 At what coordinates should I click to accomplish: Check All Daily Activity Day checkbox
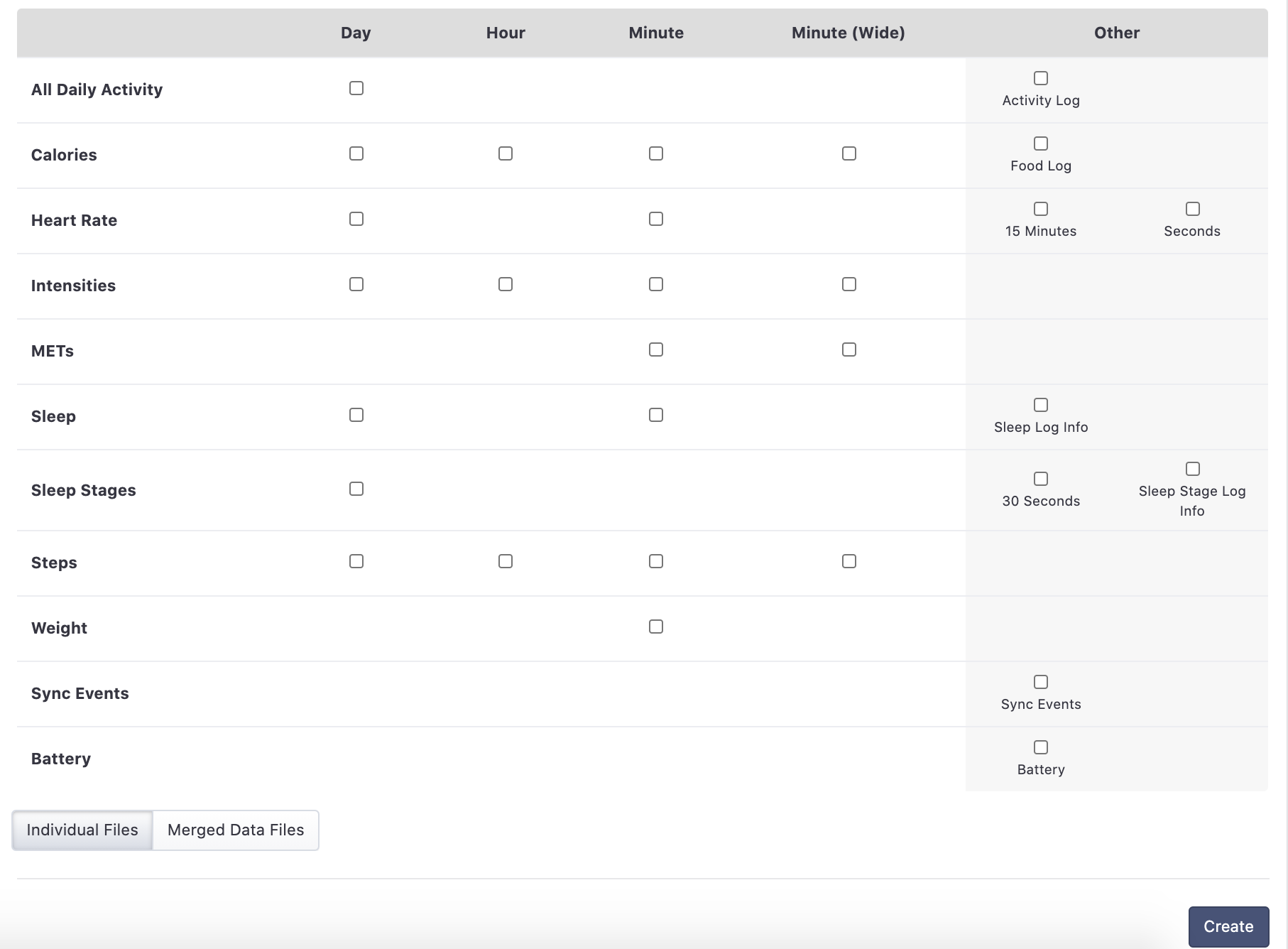(356, 88)
